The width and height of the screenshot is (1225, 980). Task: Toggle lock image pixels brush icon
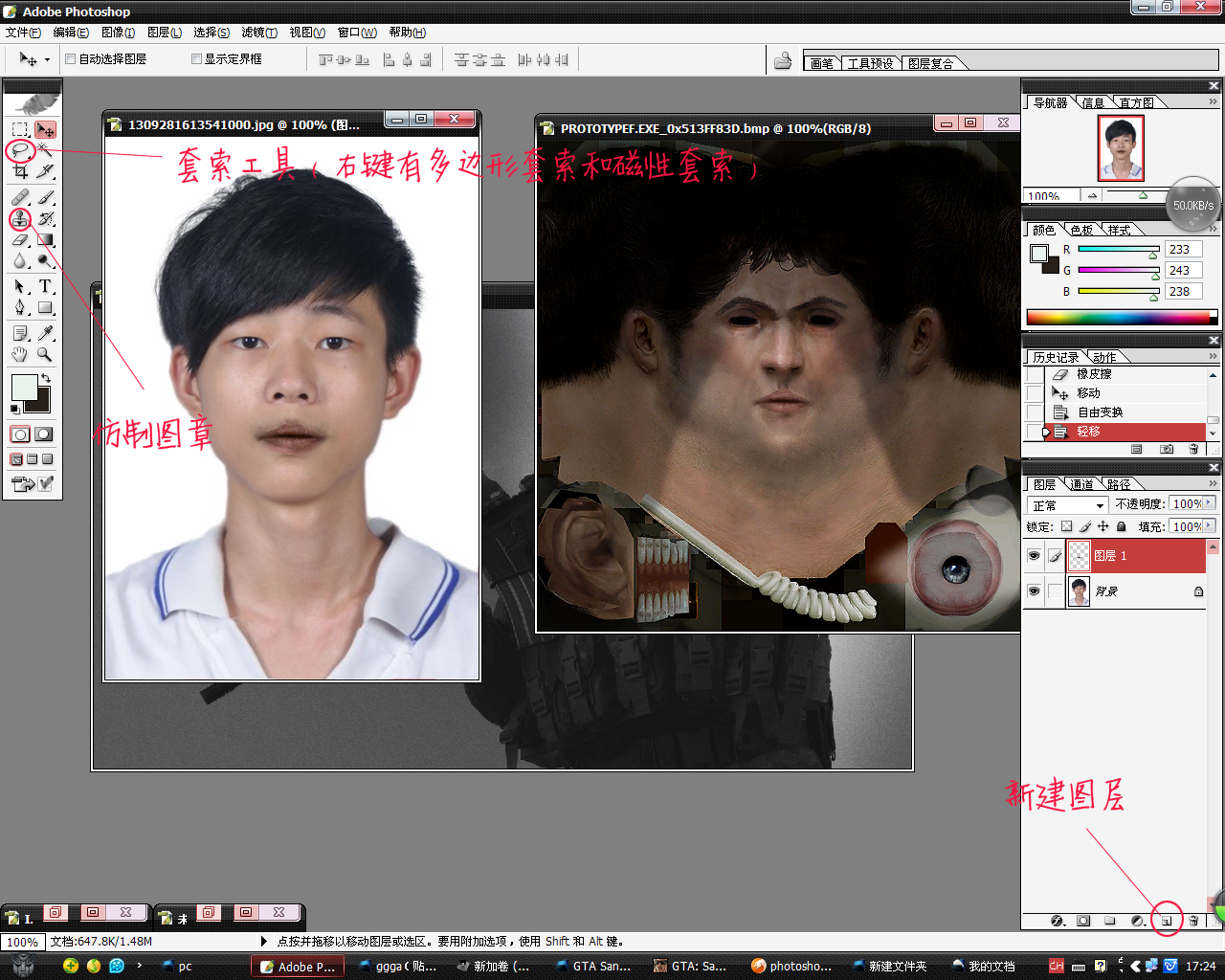click(1085, 526)
